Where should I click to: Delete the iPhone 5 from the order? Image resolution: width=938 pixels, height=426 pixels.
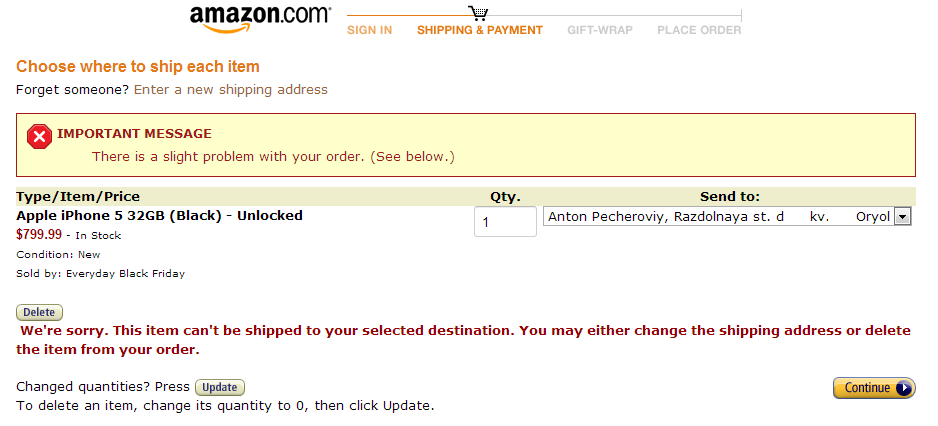coord(39,312)
